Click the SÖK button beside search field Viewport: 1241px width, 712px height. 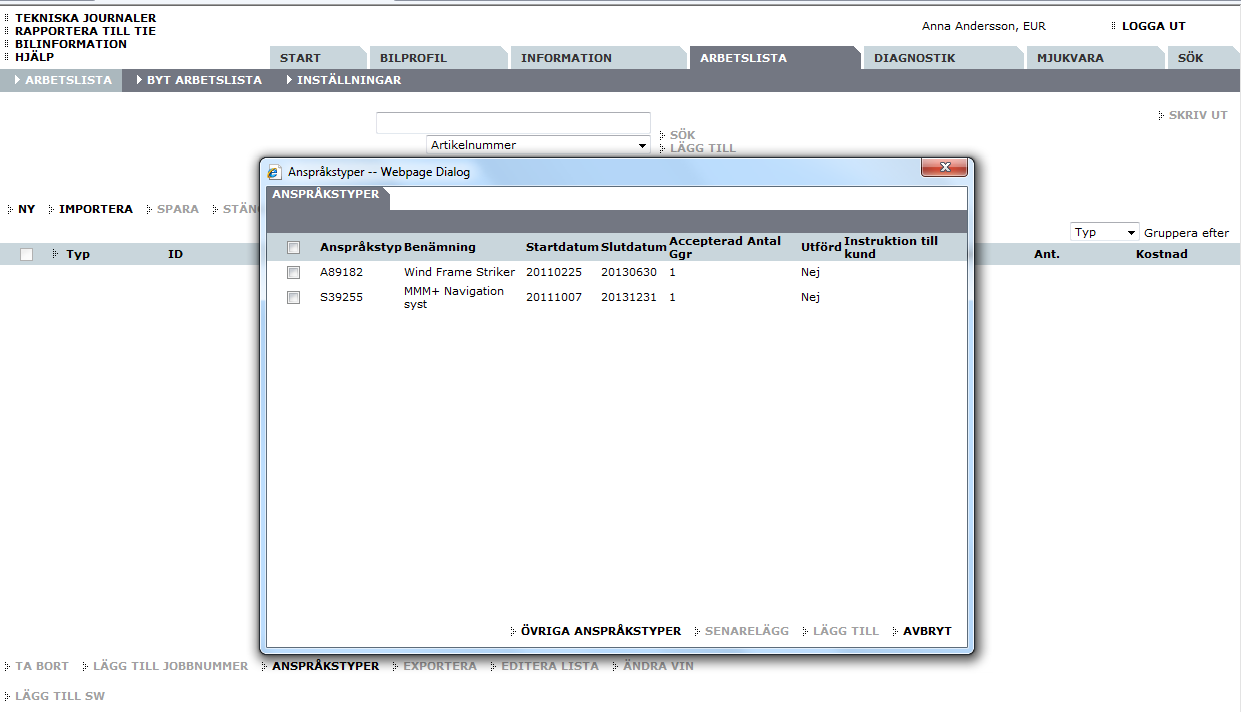point(682,135)
